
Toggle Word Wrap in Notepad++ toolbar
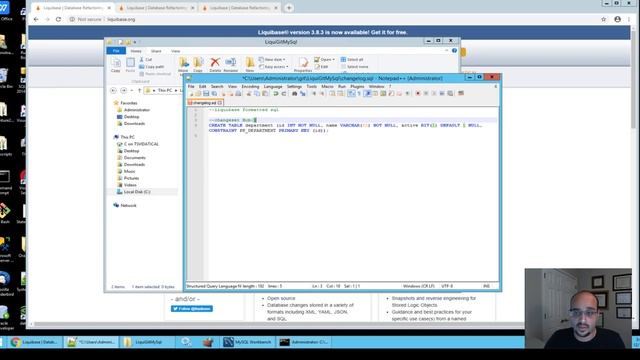click(351, 93)
